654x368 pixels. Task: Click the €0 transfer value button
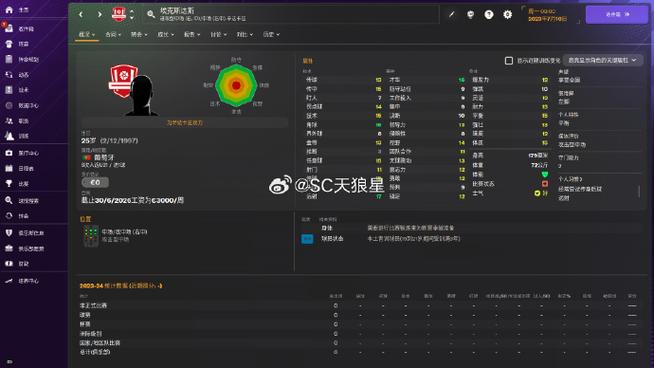pos(95,182)
